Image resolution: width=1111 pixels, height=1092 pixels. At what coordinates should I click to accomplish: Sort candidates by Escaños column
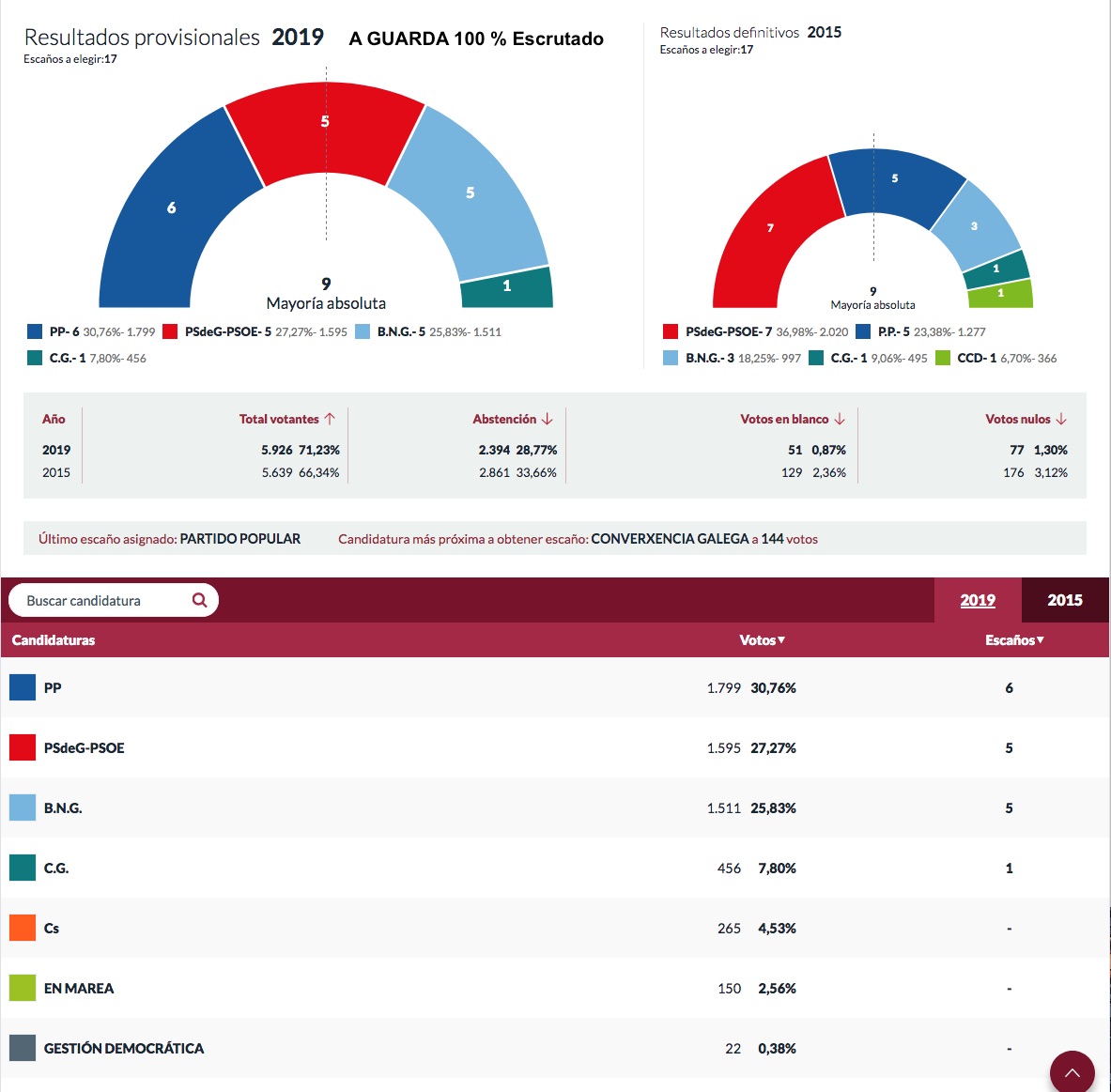(x=1013, y=640)
